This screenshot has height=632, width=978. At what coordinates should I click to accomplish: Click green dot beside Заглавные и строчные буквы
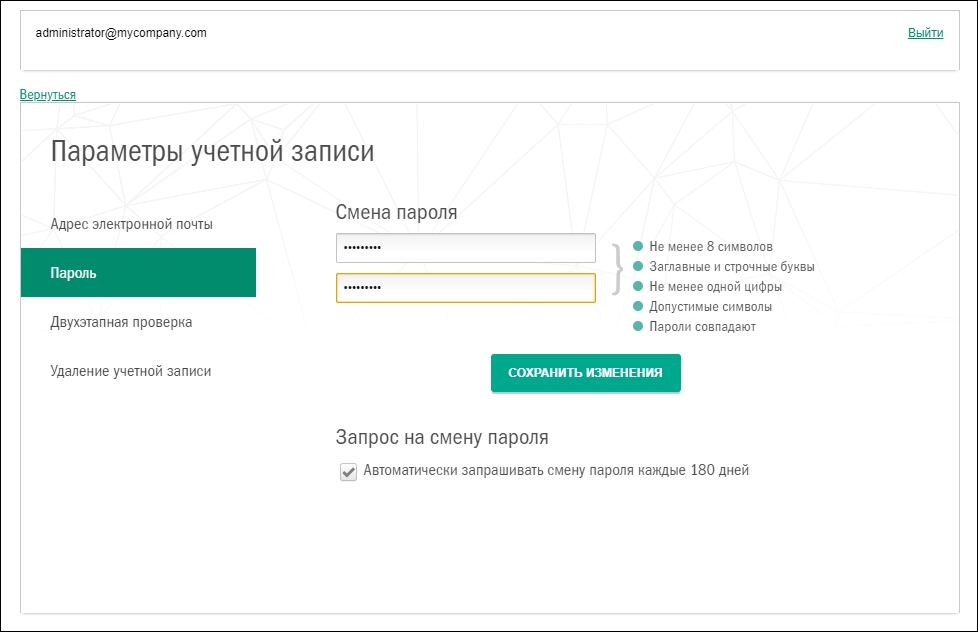(x=638, y=266)
